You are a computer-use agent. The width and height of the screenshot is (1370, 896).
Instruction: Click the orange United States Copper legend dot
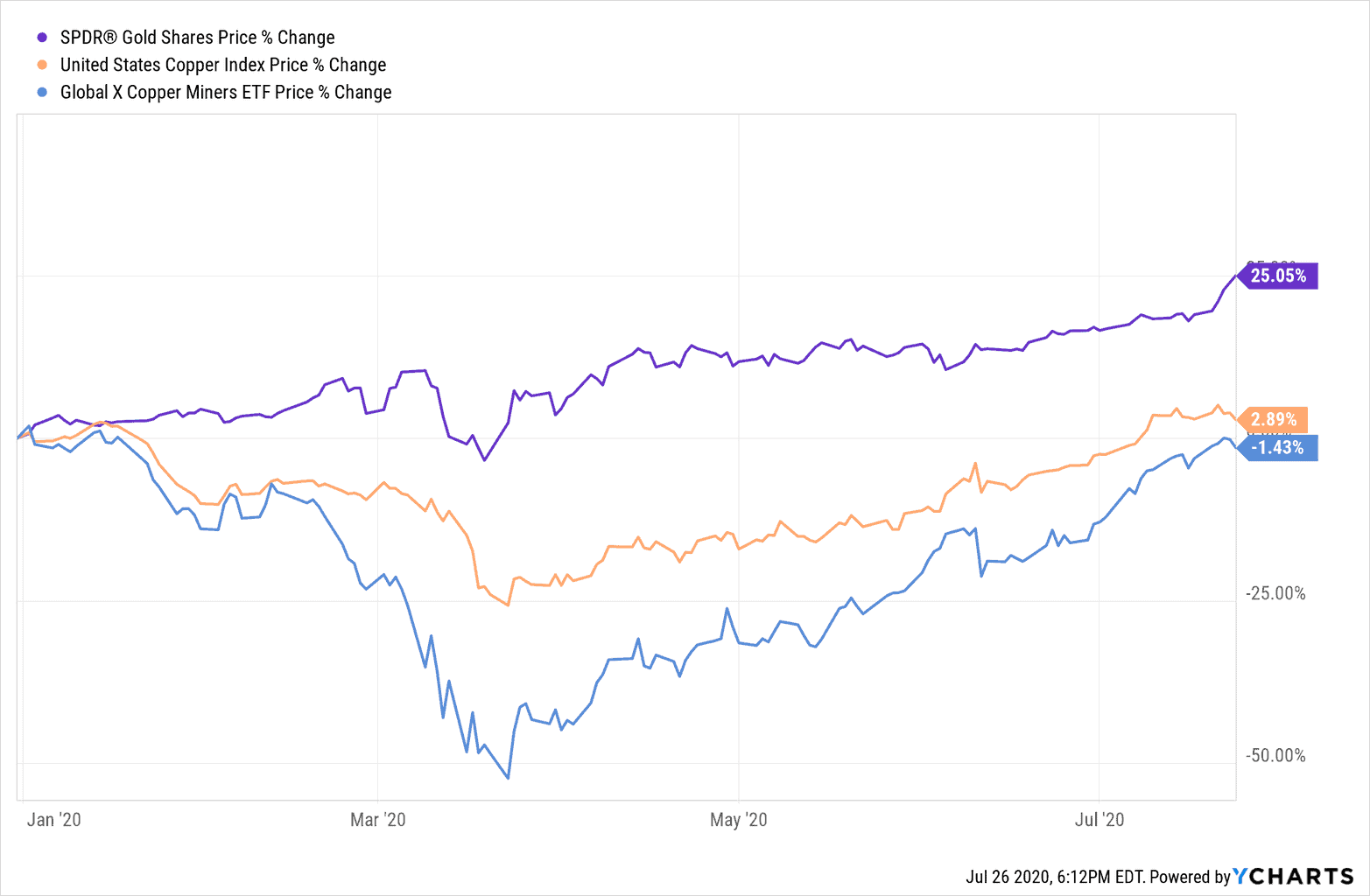click(x=42, y=65)
